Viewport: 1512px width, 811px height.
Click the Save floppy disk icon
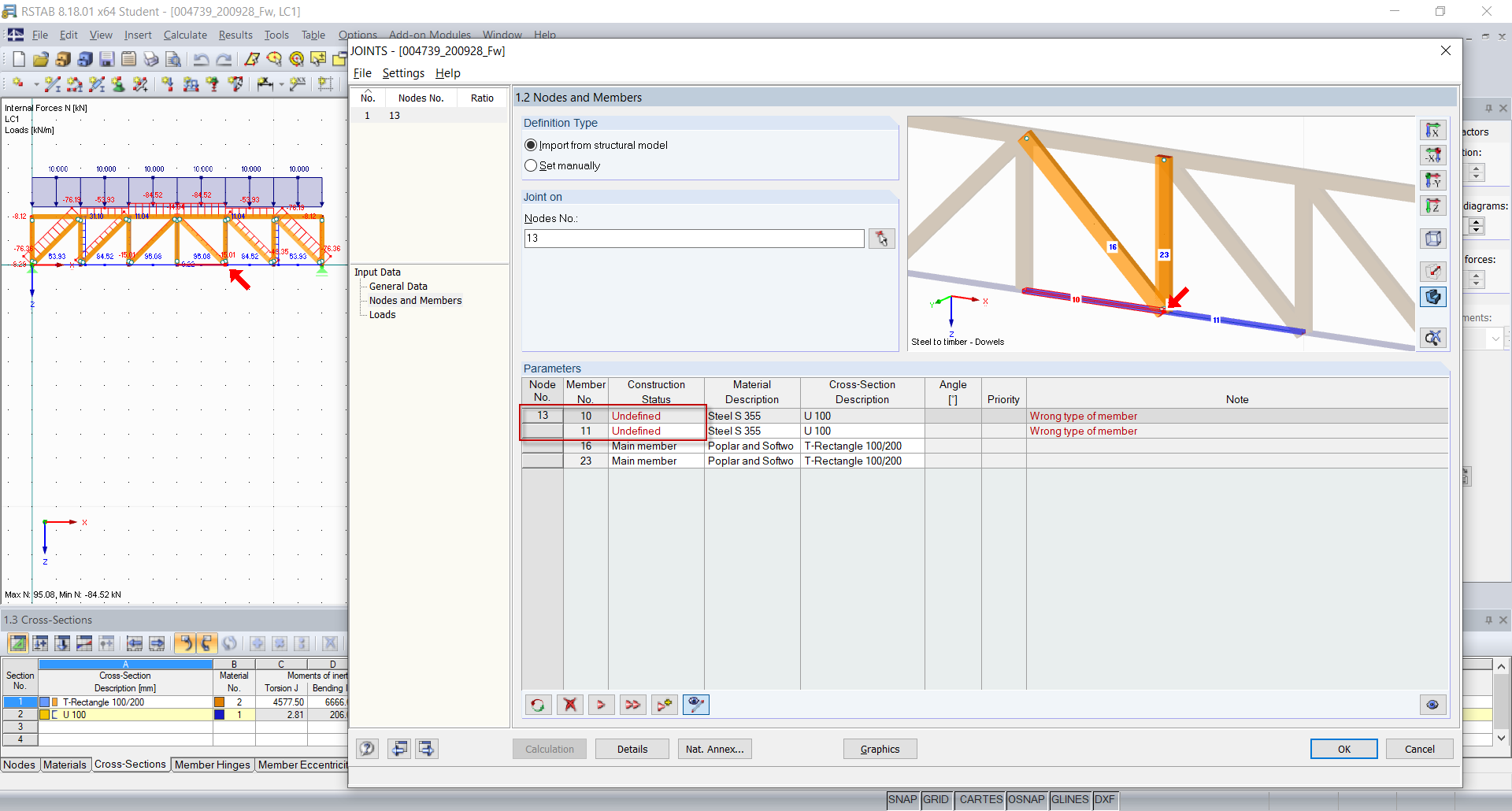point(107,59)
